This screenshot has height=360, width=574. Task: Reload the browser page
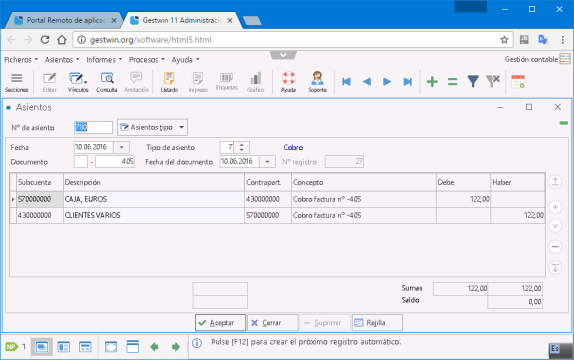[x=45, y=40]
